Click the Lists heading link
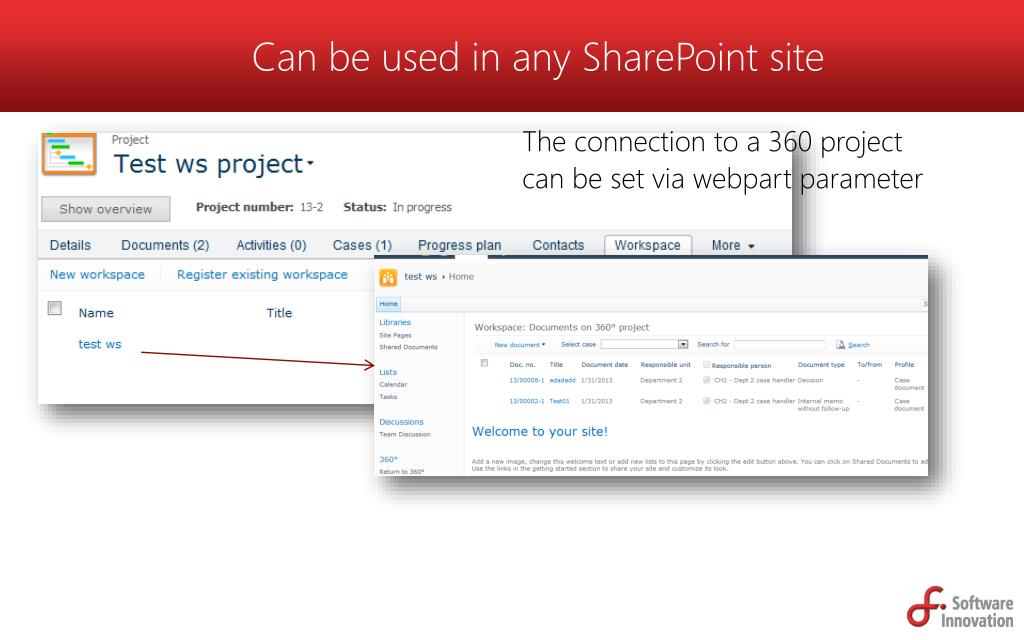 tap(388, 372)
